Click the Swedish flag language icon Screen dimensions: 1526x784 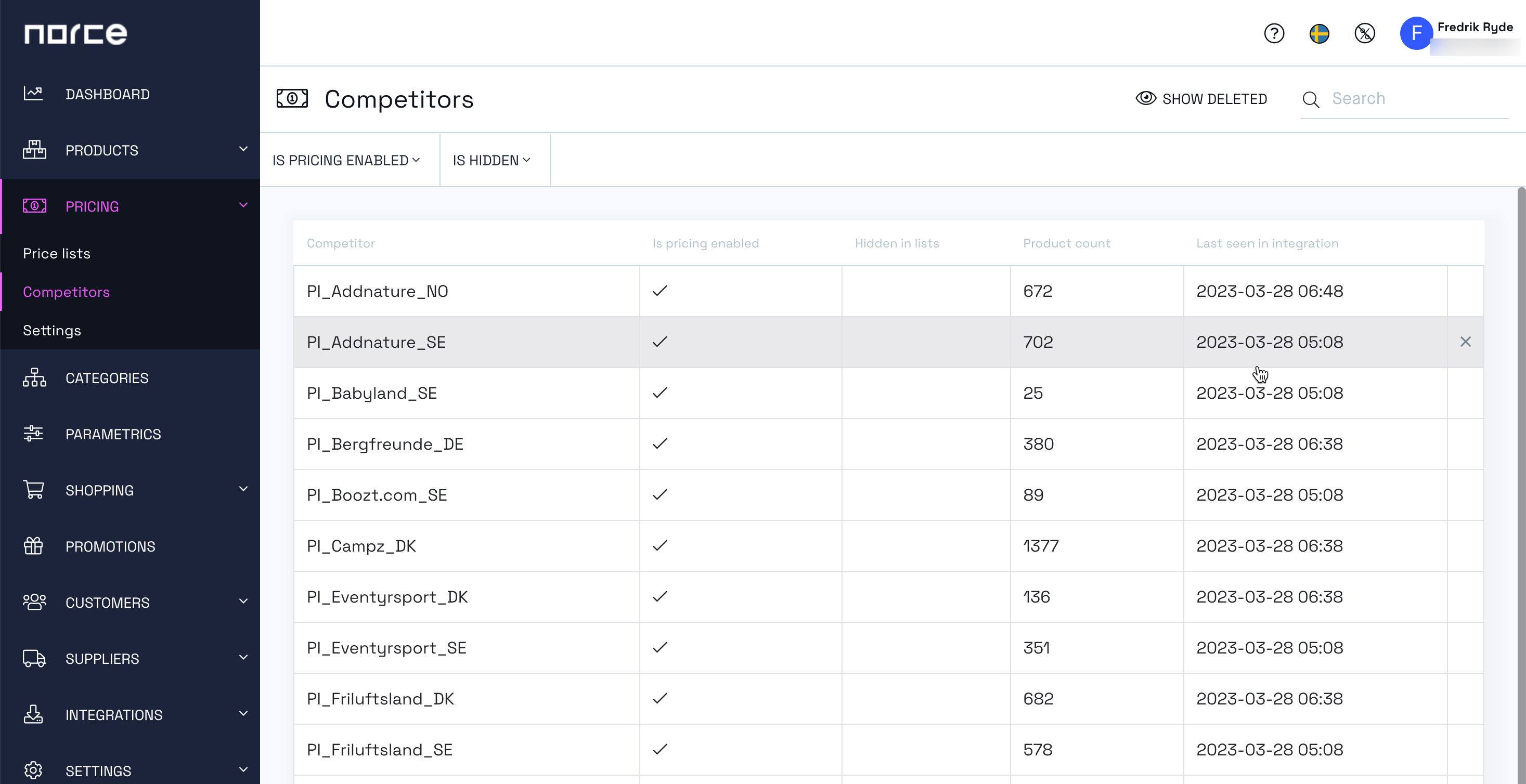(1319, 33)
